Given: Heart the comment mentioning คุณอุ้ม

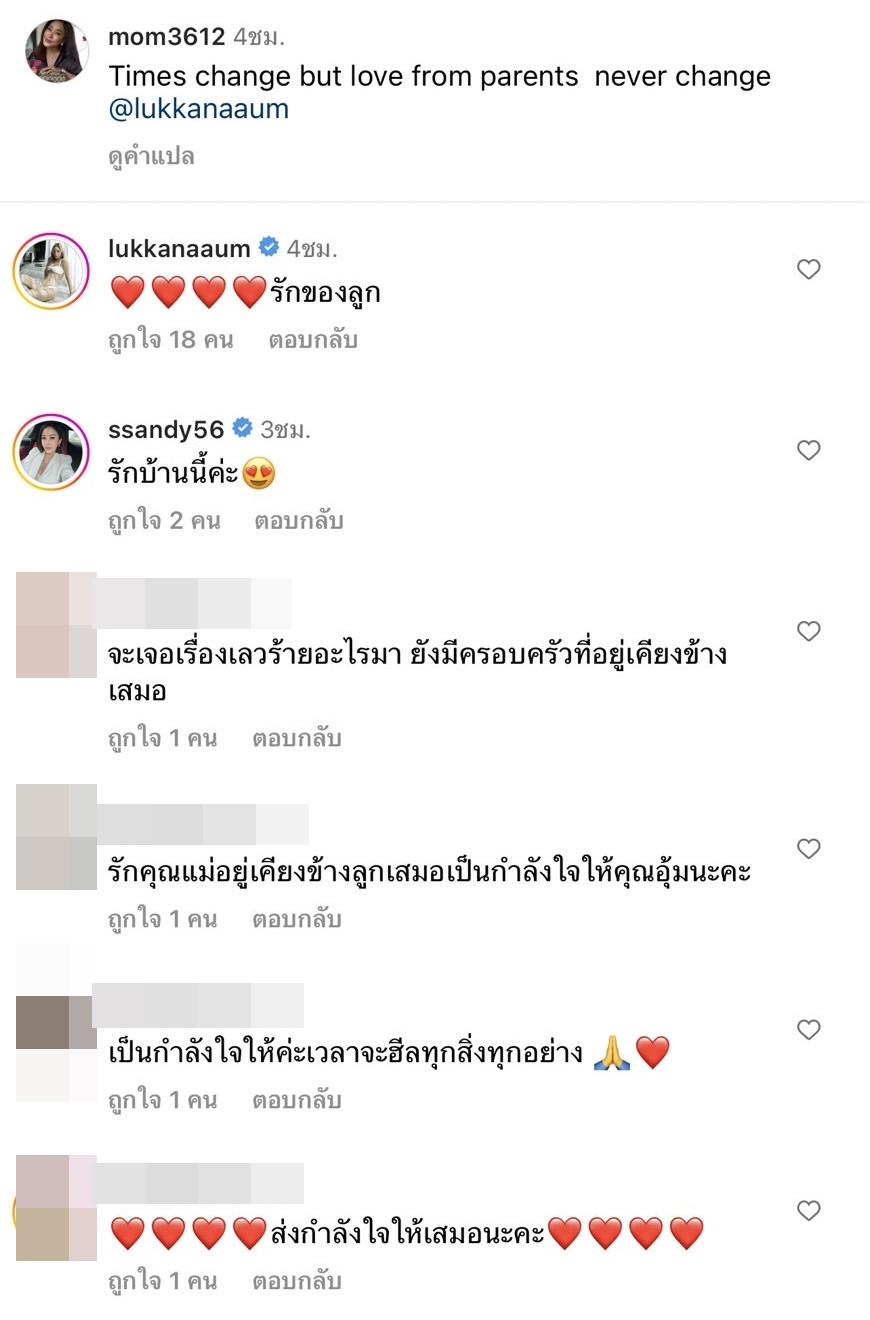Looking at the screenshot, I should (x=808, y=849).
